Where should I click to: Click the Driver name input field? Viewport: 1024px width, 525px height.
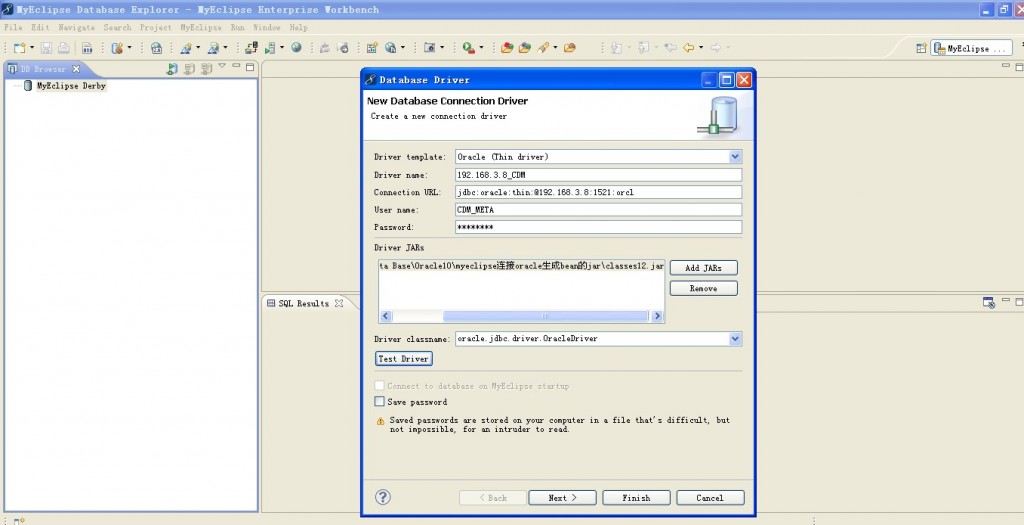tap(598, 175)
